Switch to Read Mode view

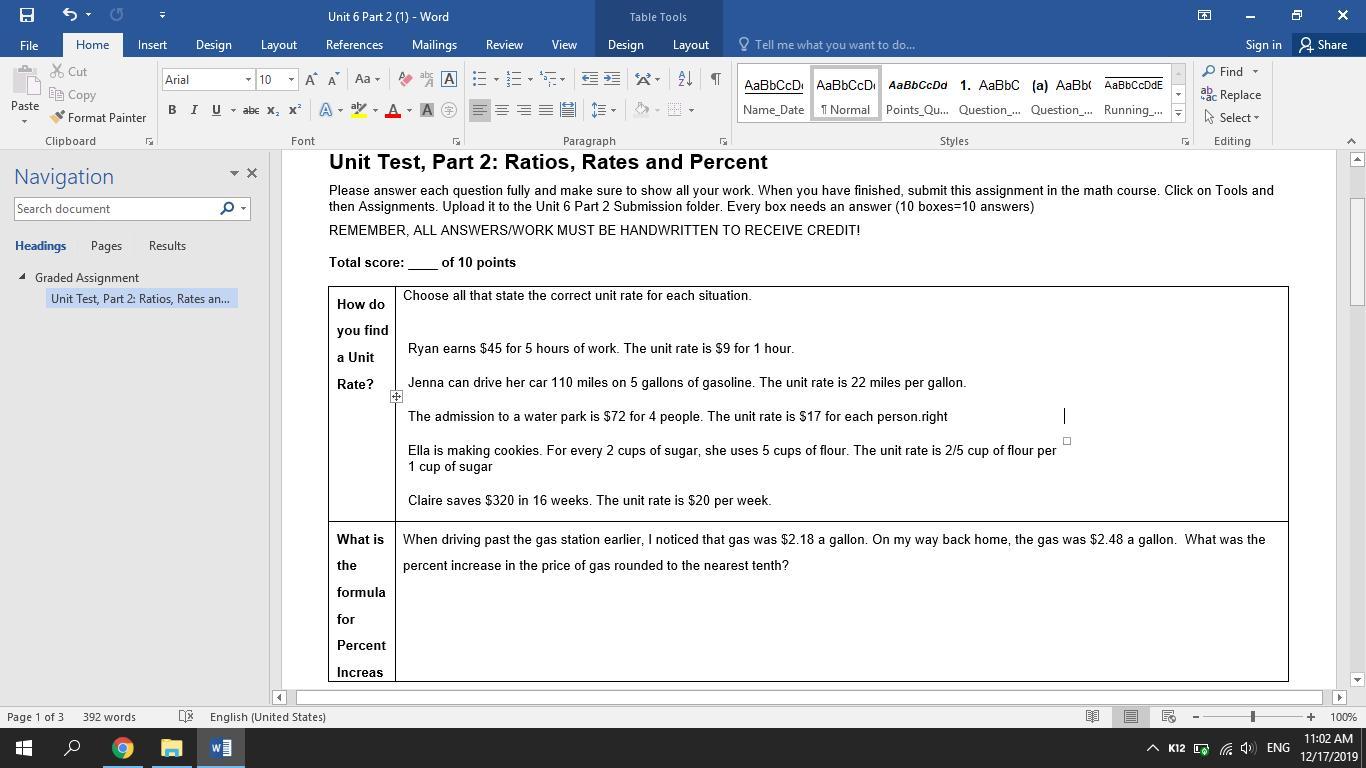1093,717
